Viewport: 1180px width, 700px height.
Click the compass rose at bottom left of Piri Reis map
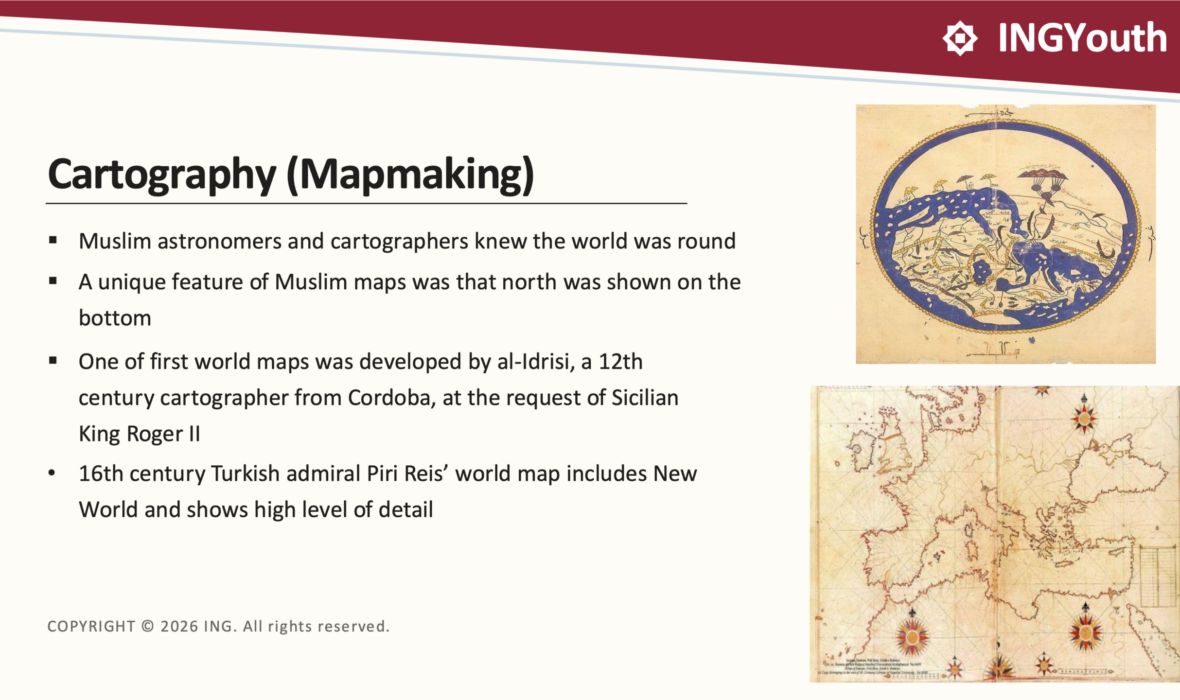pos(912,636)
